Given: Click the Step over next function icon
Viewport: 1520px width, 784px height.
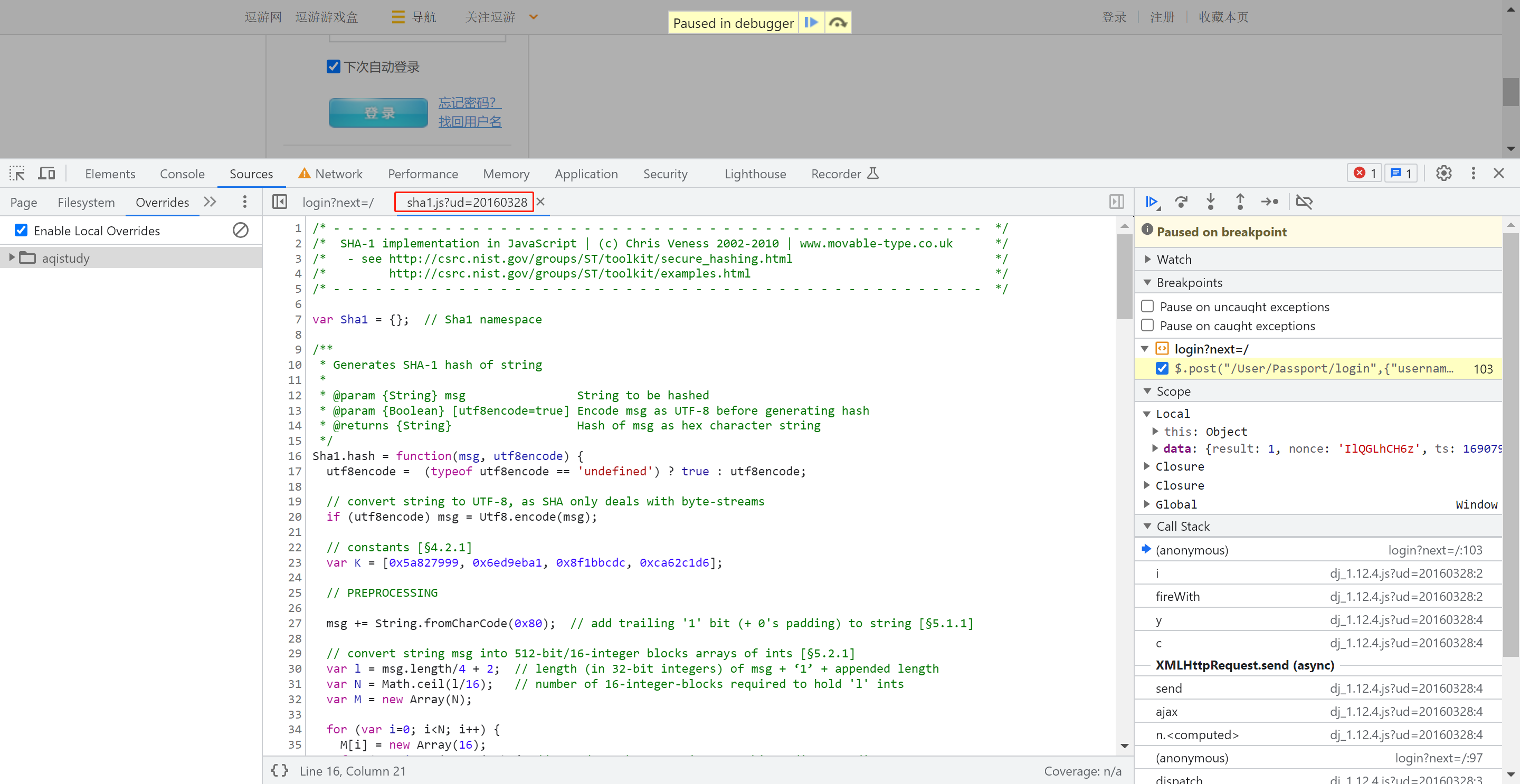Looking at the screenshot, I should coord(1181,202).
